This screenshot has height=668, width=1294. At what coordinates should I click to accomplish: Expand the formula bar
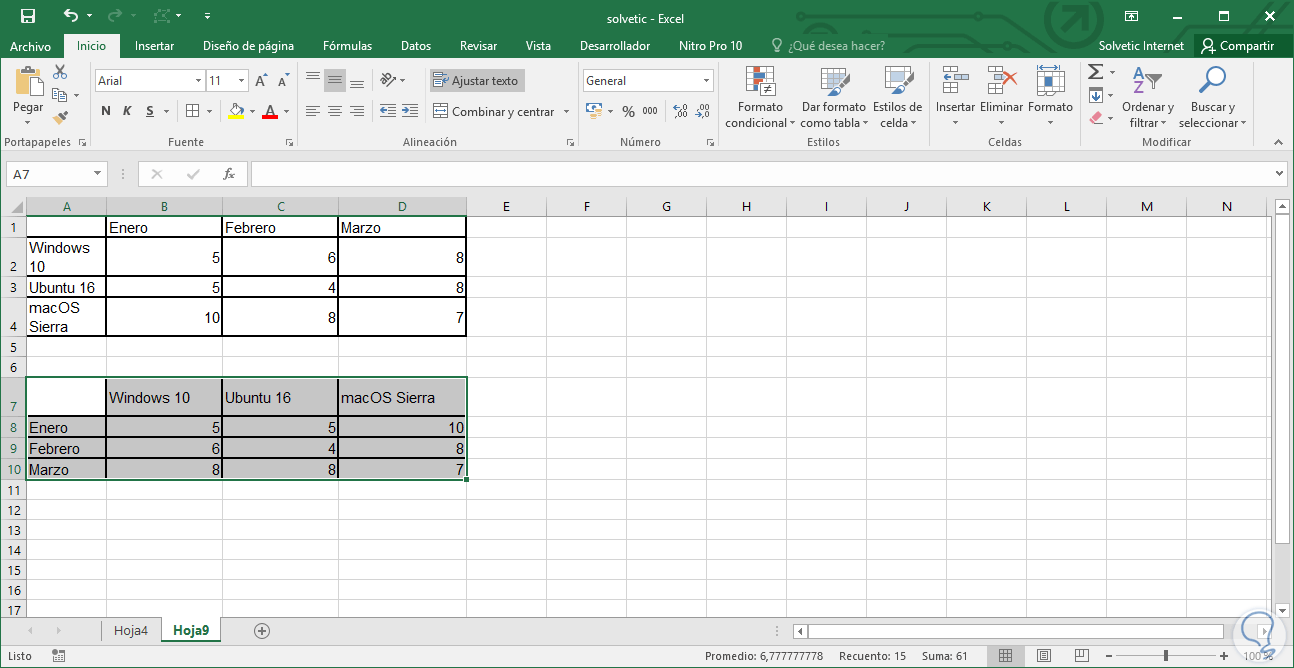(x=1281, y=174)
